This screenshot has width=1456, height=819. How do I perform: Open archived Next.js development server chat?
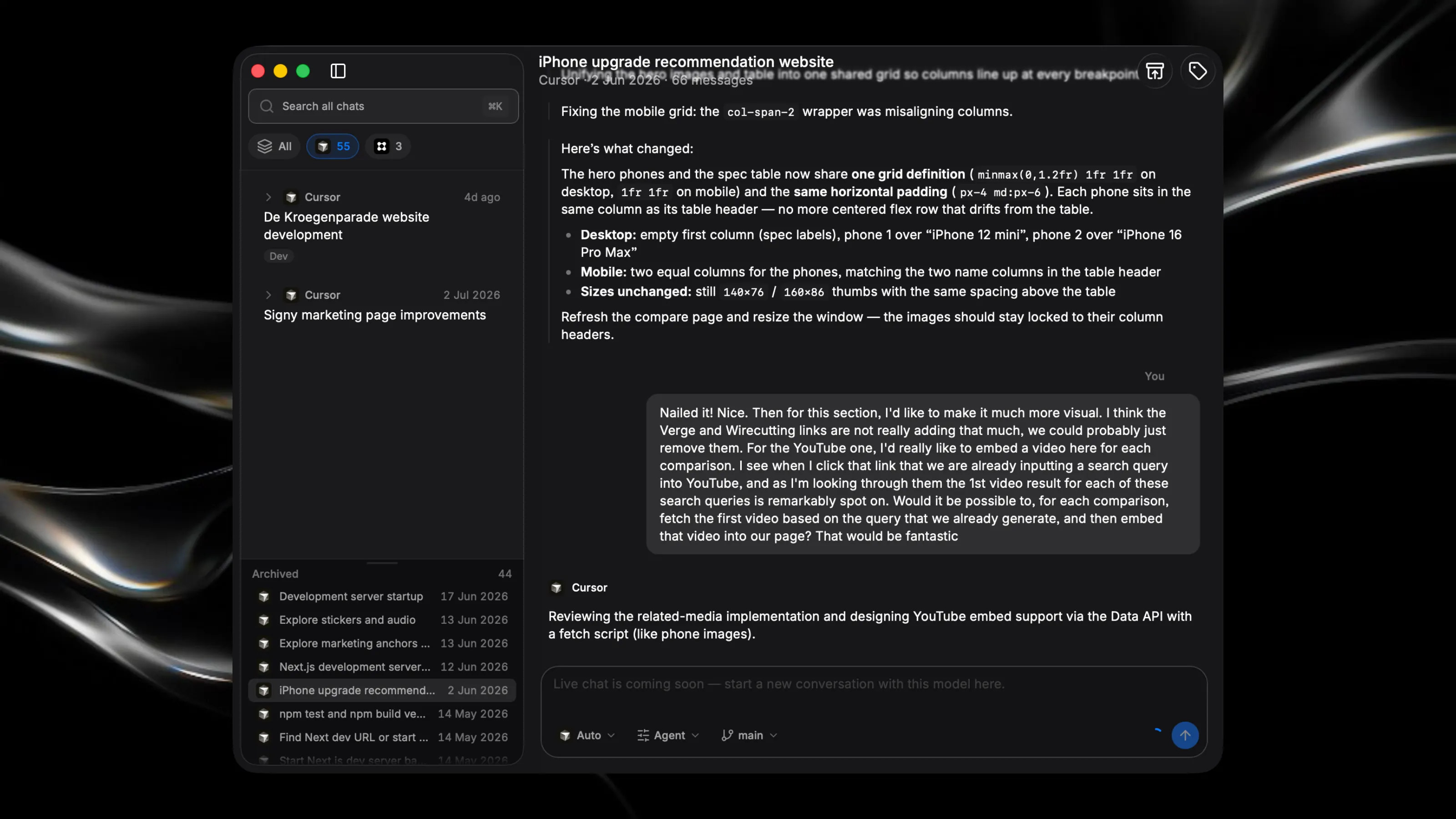[x=382, y=667]
